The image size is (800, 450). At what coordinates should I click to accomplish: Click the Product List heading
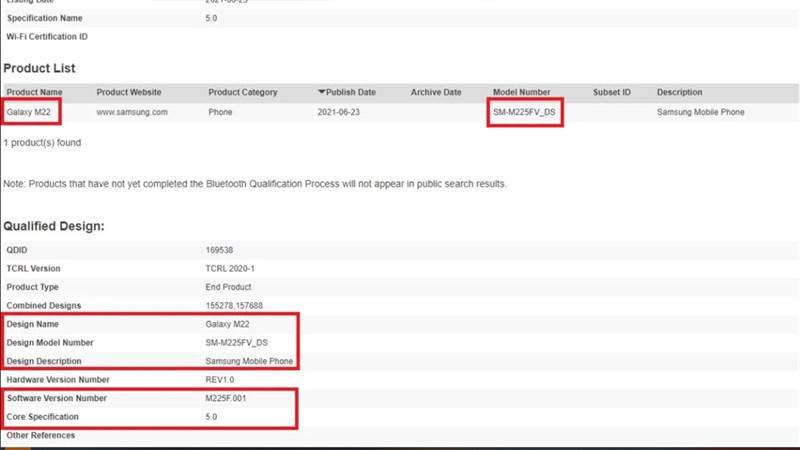pos(39,68)
